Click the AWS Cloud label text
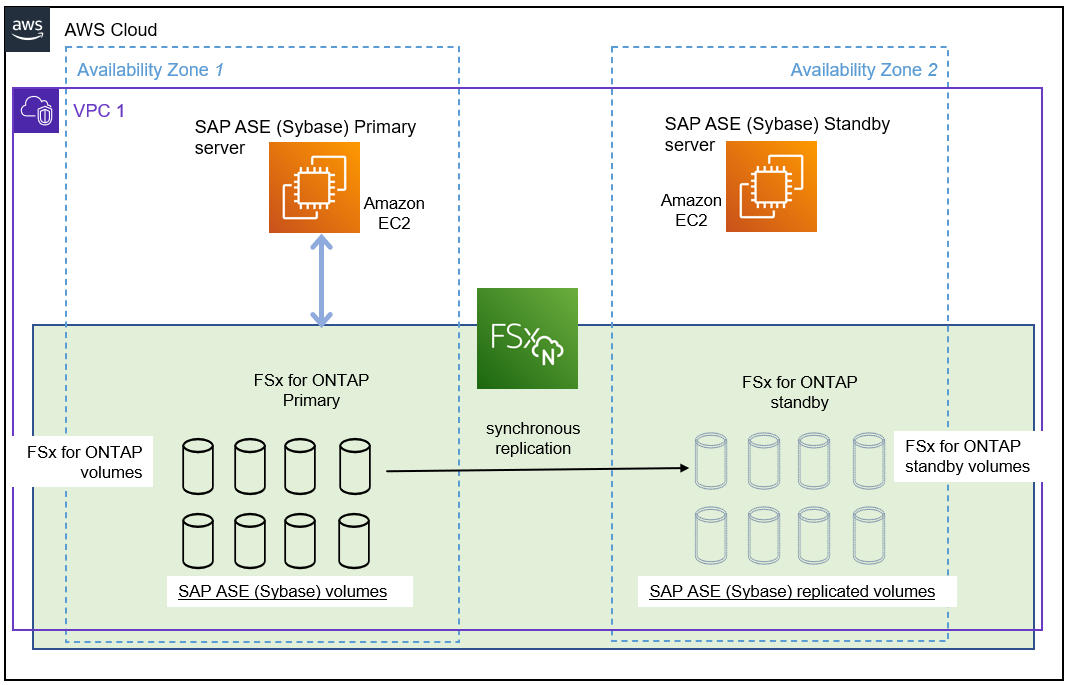Image resolution: width=1066 pixels, height=685 pixels. coord(110,30)
